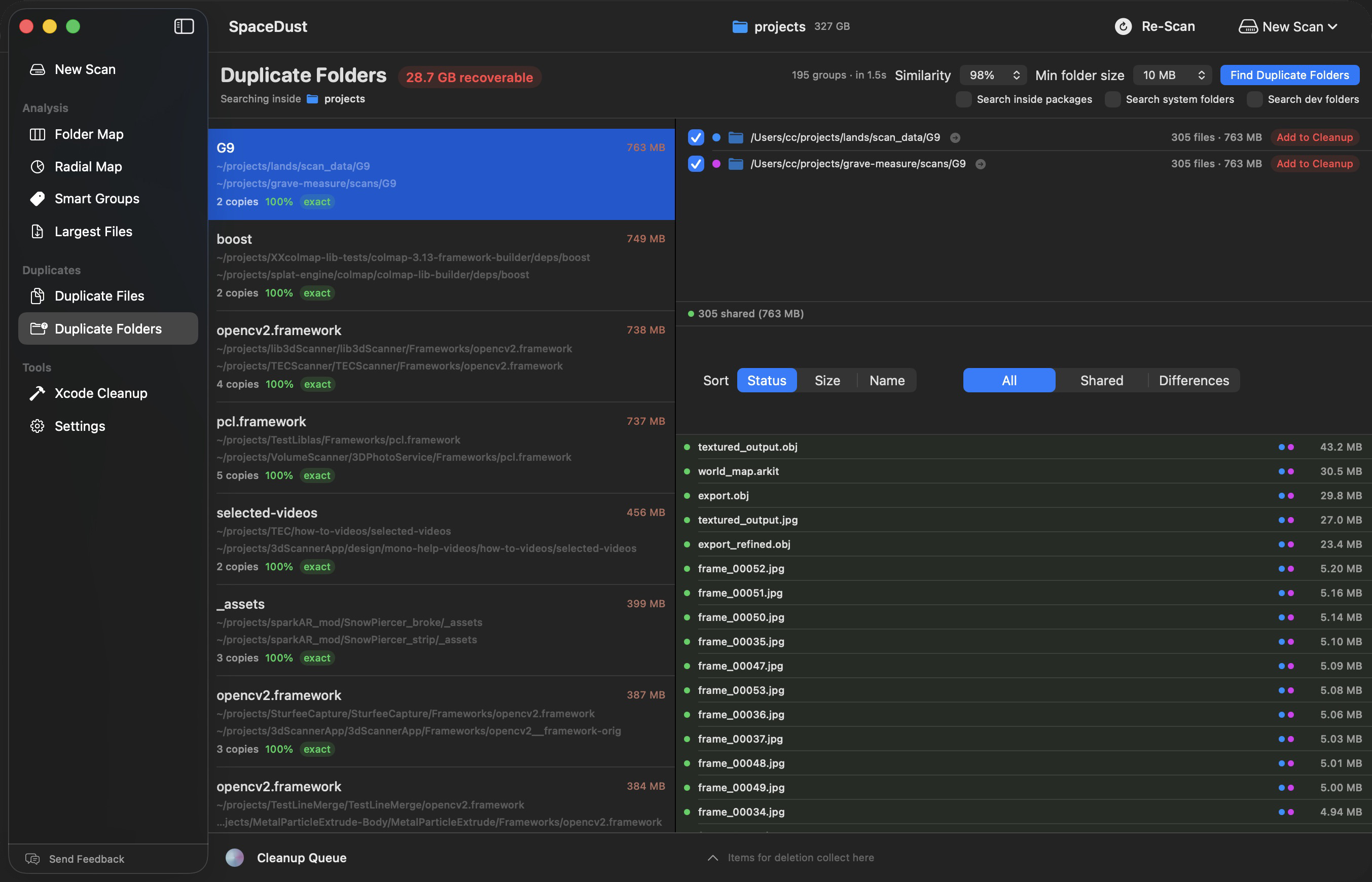This screenshot has width=1372, height=882.
Task: Show All files filter
Action: tap(1009, 380)
